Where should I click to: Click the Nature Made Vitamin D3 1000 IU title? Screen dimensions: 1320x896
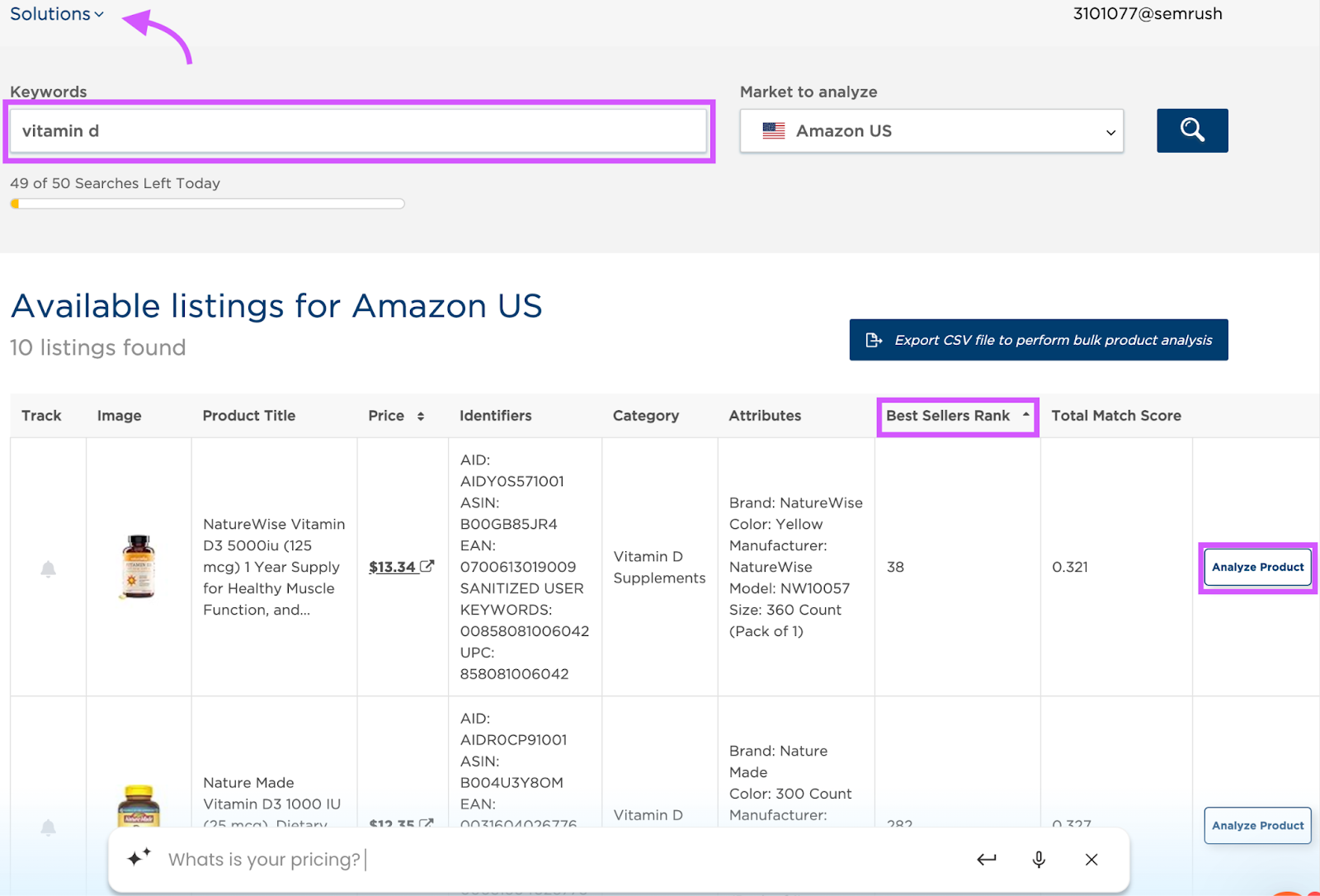pyautogui.click(x=272, y=803)
